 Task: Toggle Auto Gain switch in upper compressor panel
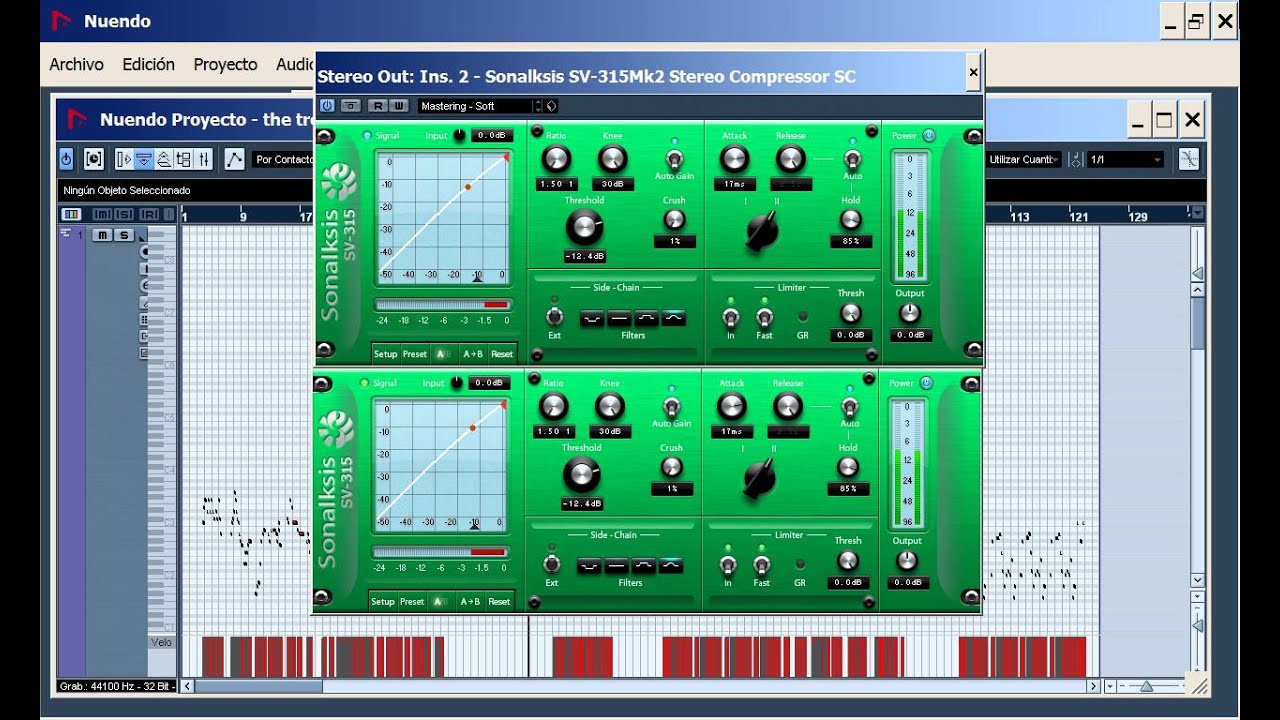click(674, 159)
